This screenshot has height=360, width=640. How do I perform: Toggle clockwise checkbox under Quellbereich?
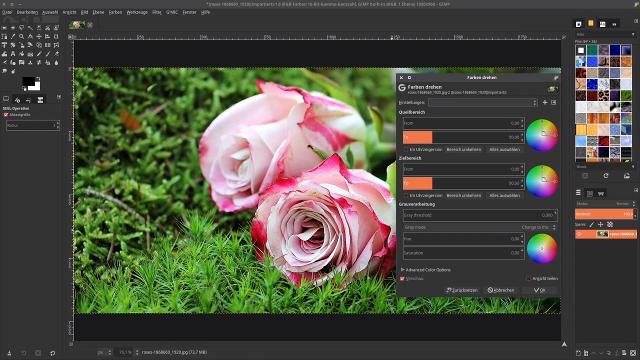pos(406,150)
